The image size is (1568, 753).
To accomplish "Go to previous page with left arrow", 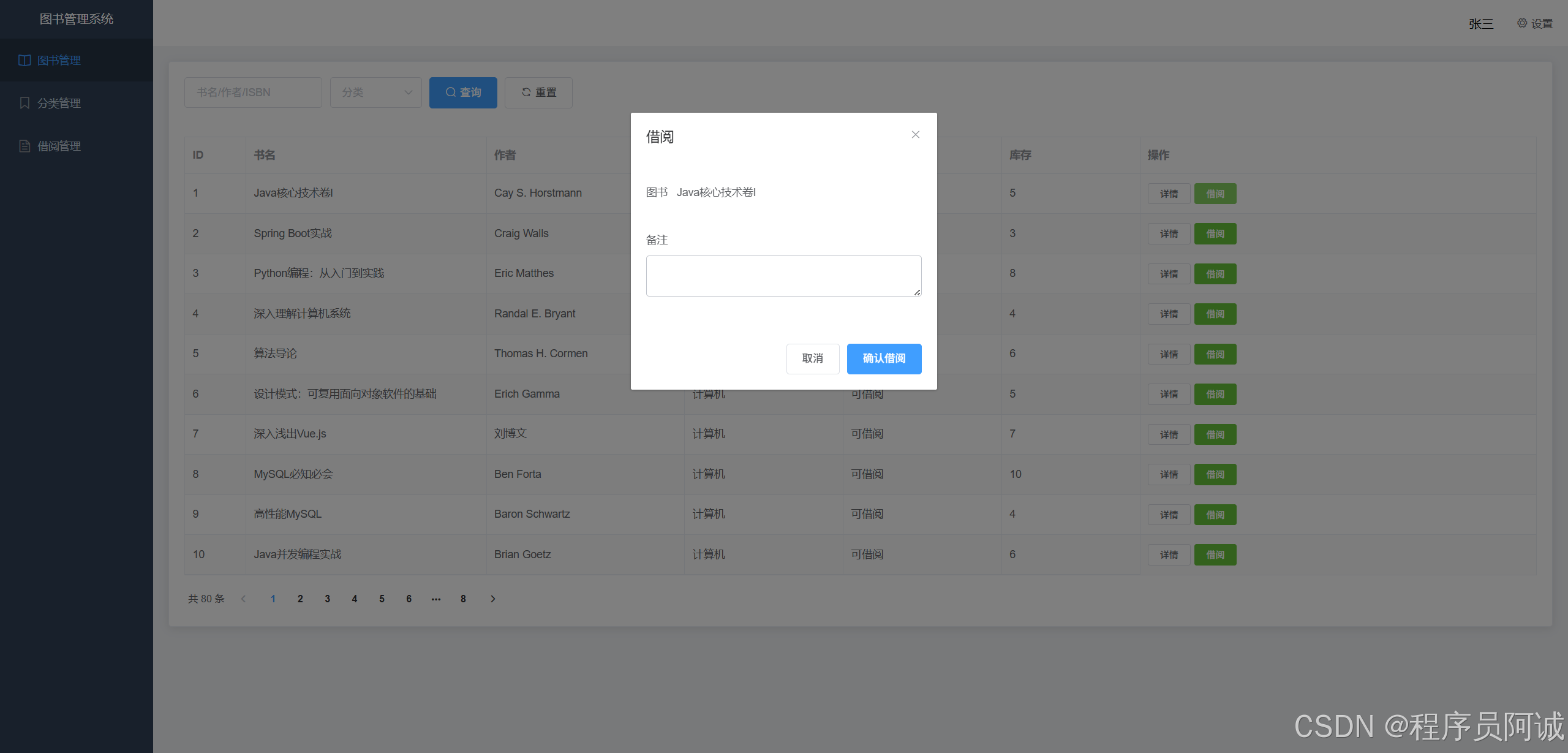I will pos(244,599).
